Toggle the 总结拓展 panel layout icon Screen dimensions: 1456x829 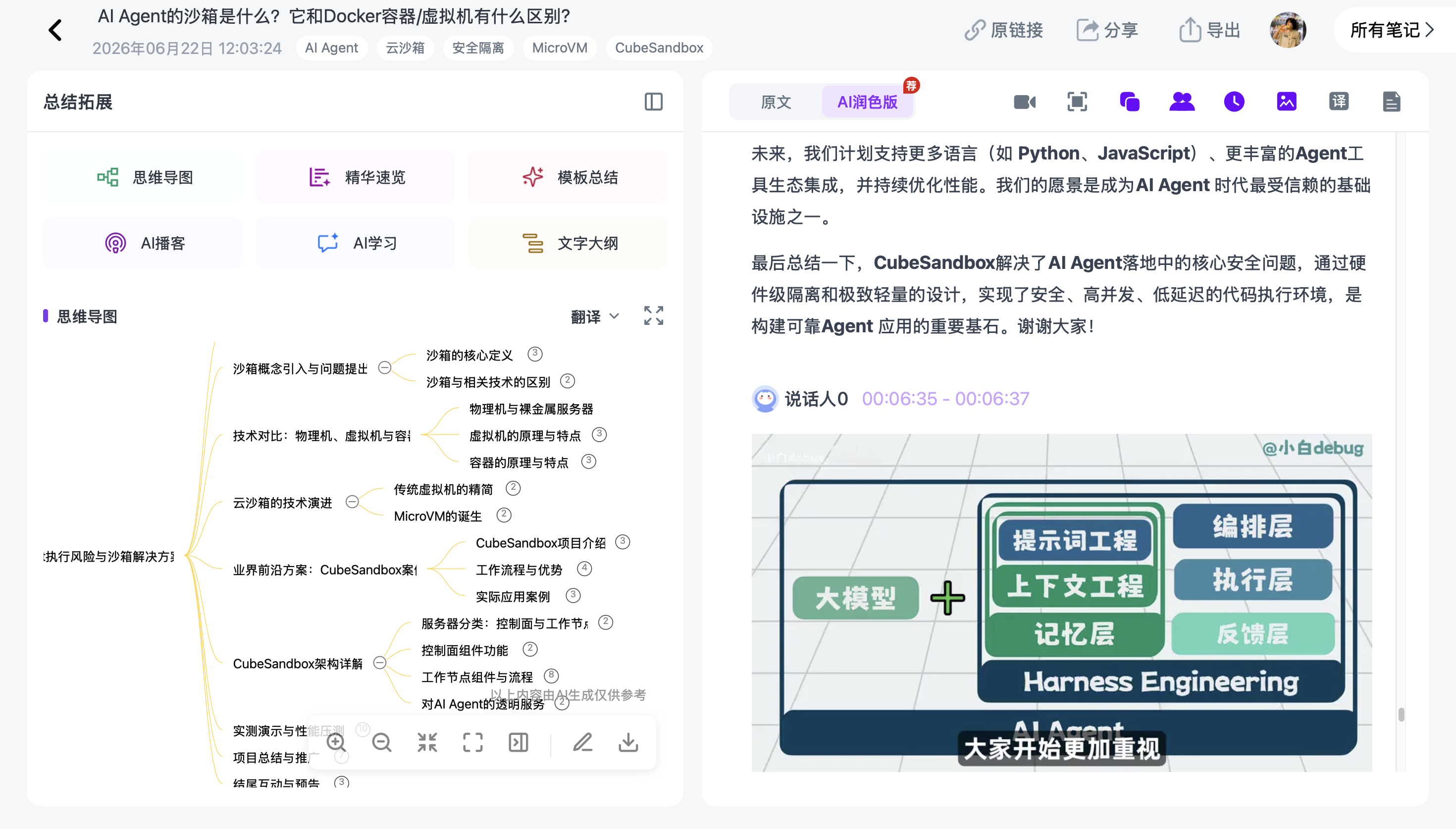[x=653, y=102]
